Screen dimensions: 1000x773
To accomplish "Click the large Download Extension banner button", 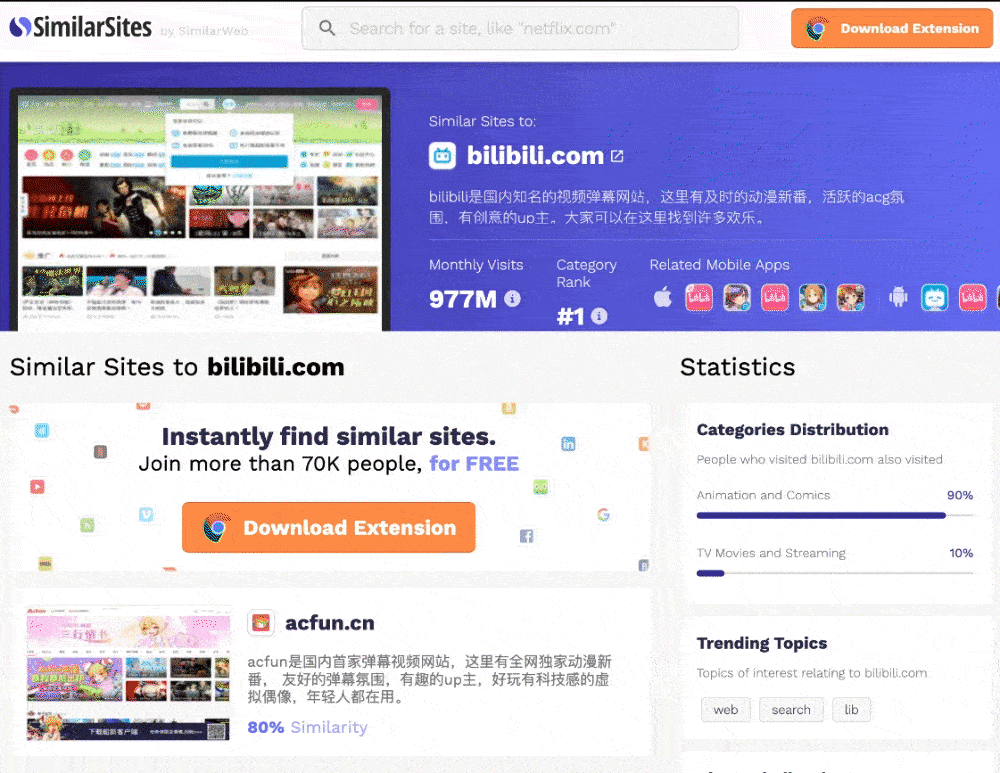I will [x=328, y=528].
